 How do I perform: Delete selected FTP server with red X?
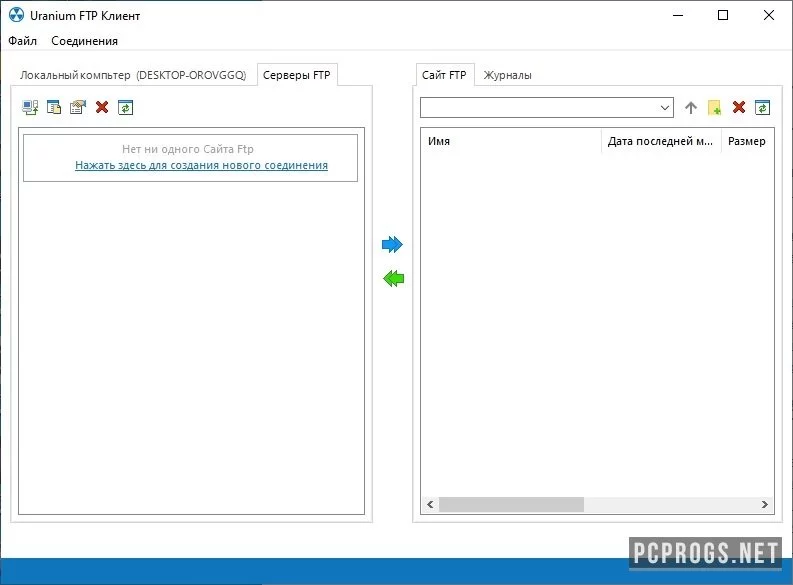tap(102, 107)
